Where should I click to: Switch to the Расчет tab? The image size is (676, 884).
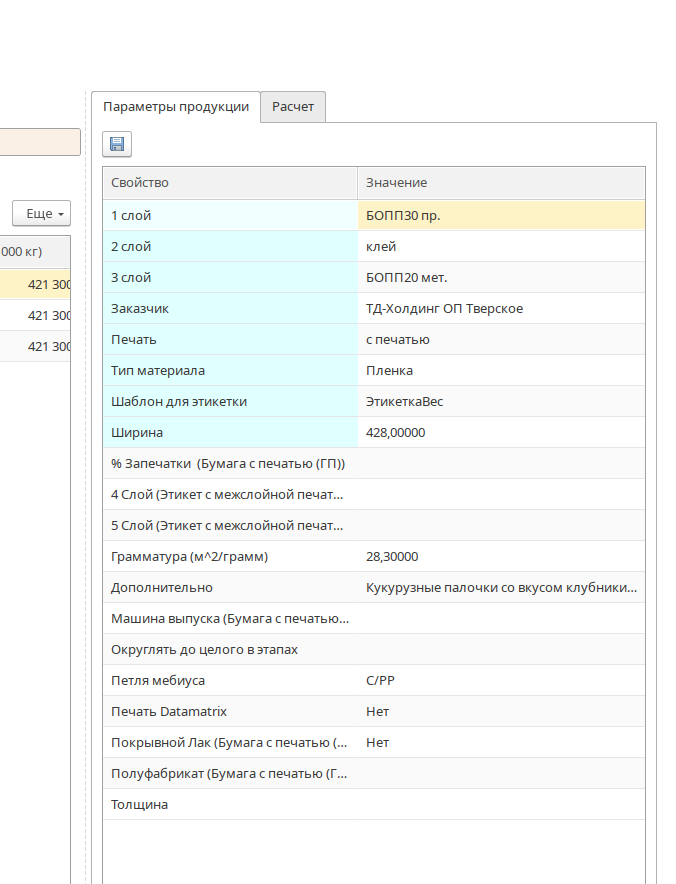click(293, 107)
